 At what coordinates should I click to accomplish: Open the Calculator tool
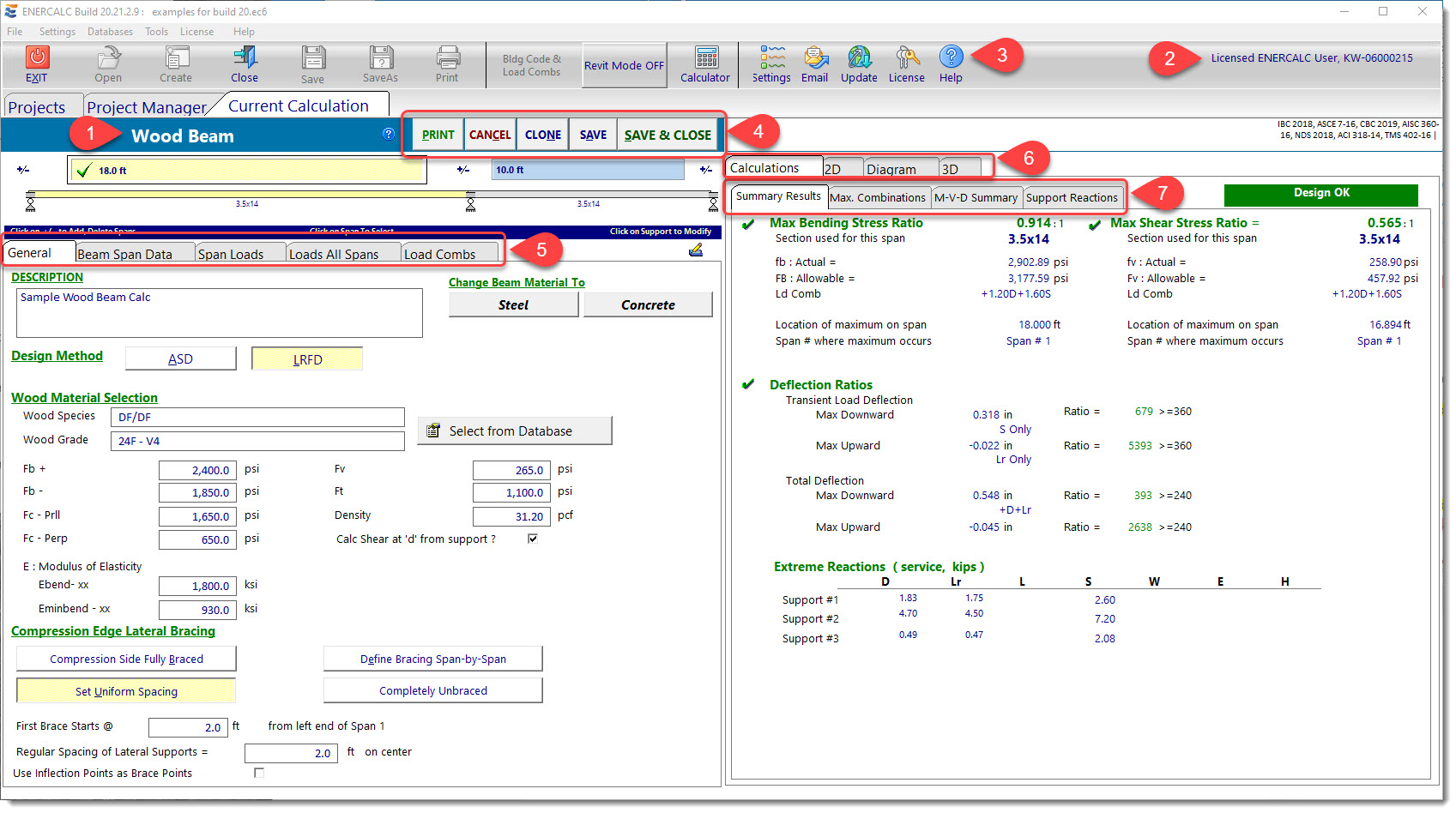pyautogui.click(x=705, y=58)
